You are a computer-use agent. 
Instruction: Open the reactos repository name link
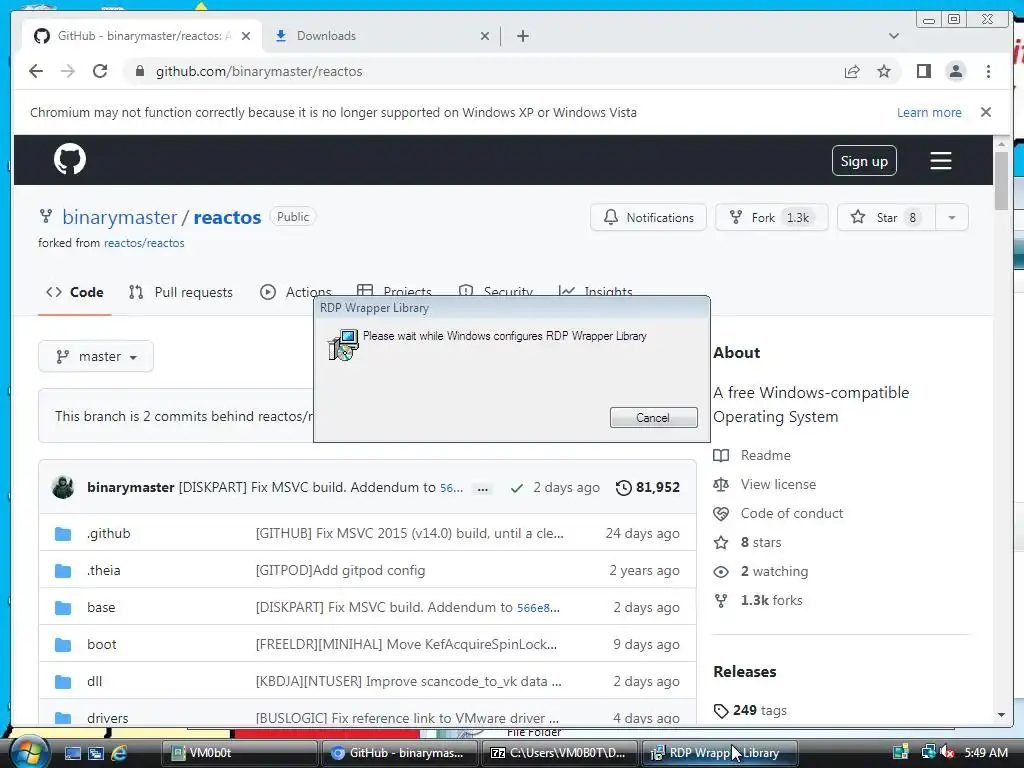(227, 217)
